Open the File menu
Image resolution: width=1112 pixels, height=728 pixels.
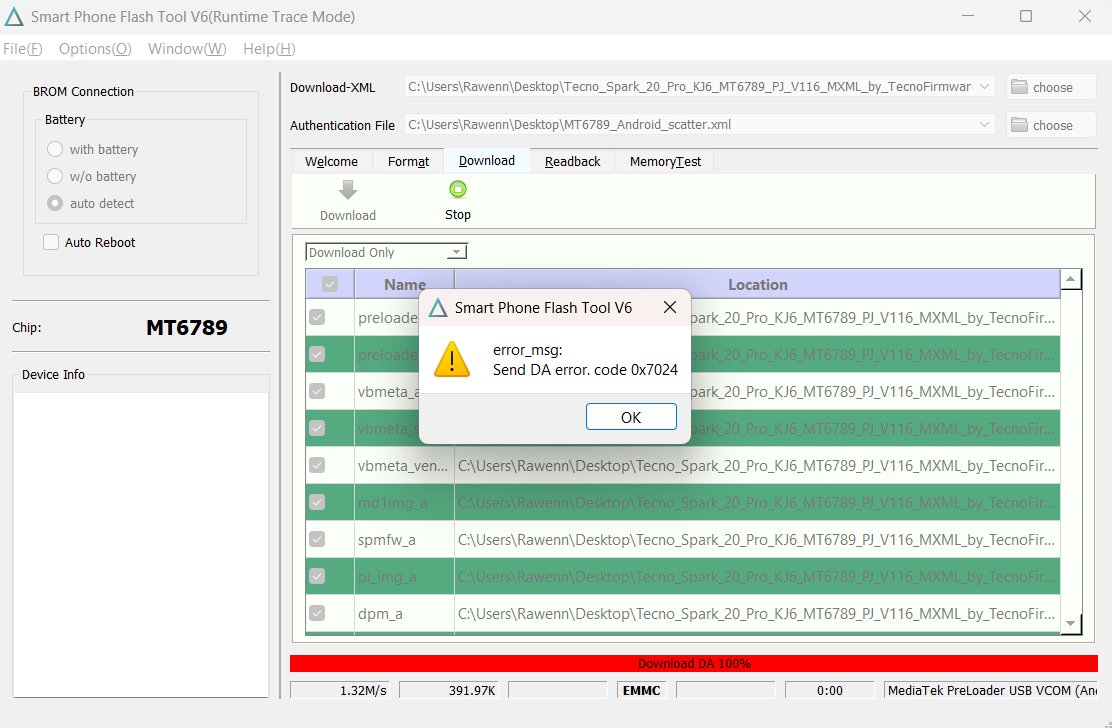point(23,49)
